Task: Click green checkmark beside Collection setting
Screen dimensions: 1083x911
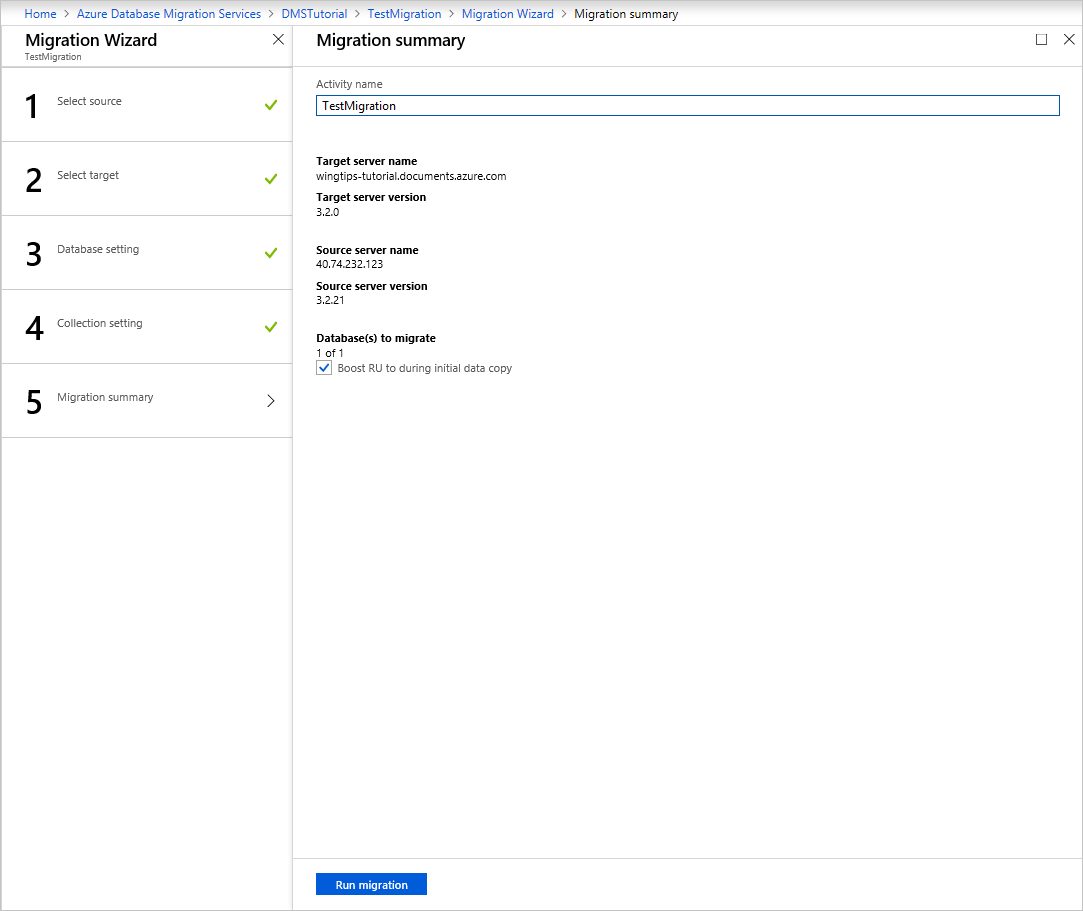Action: [271, 327]
